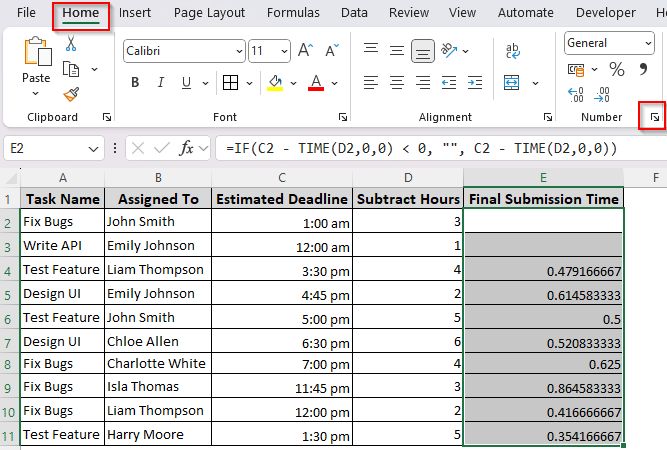This screenshot has width=667, height=450.
Task: Decrease font size with small A
Action: (x=332, y=51)
